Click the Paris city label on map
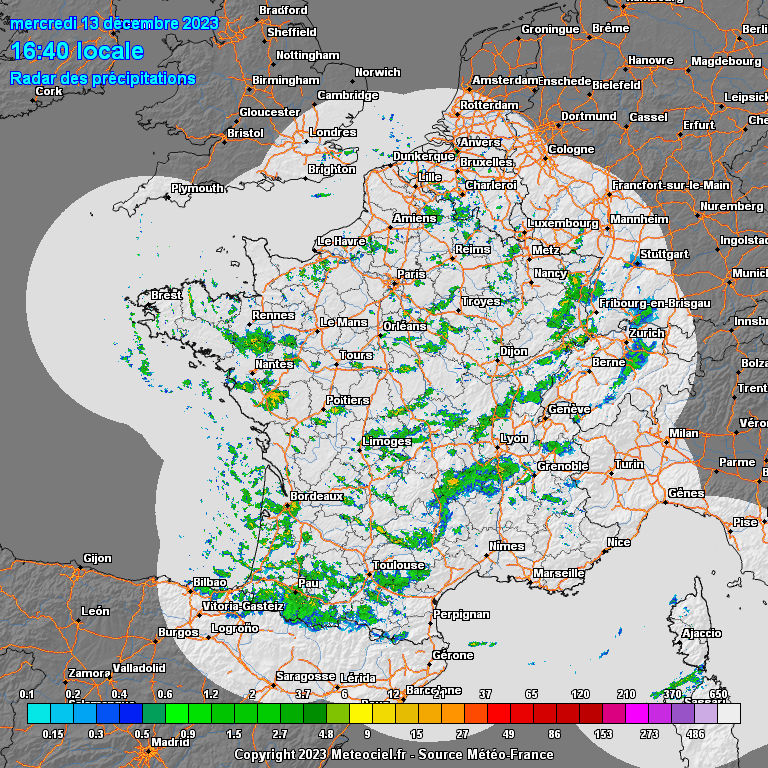This screenshot has height=768, width=768. pos(411,274)
